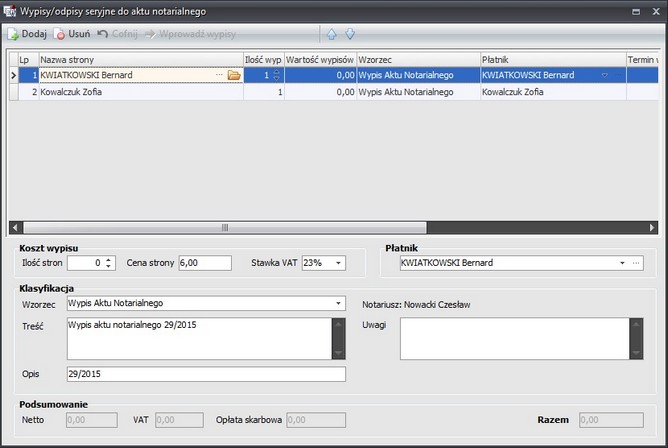Sort by Nazwa strony column header
The image size is (668, 448).
140,59
